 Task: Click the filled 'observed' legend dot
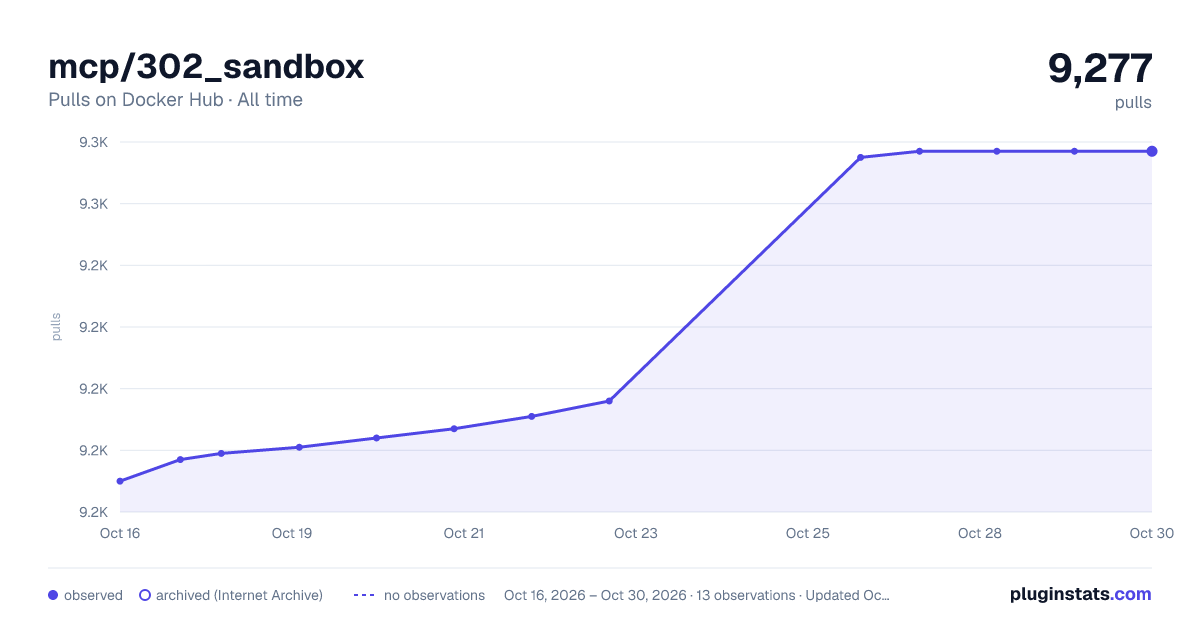click(53, 595)
